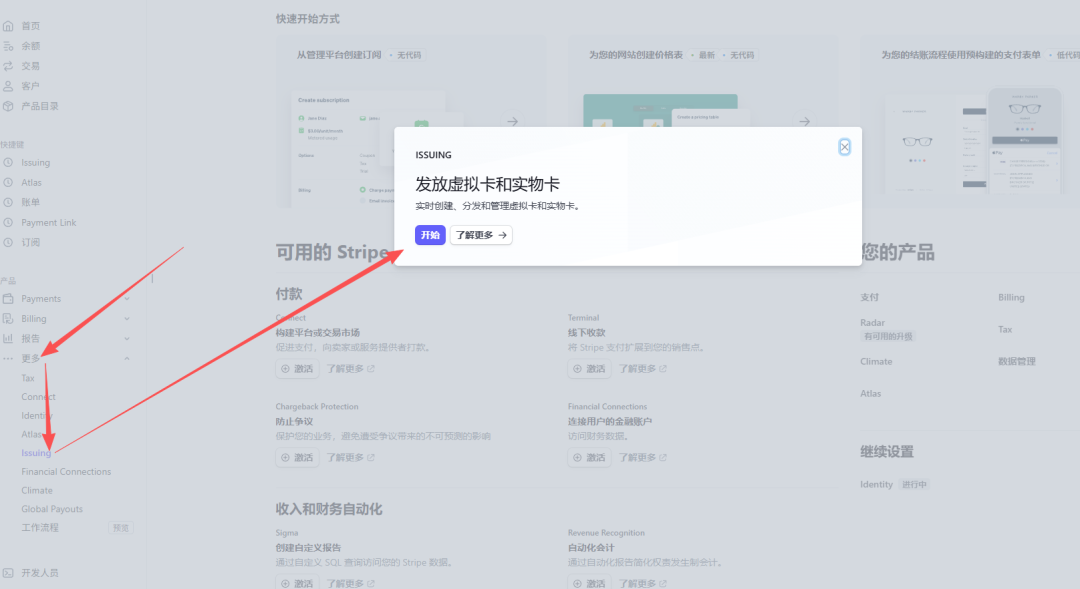Screen dimensions: 1080x589
Task: Open Tax under 您的产品
Action: pos(1005,329)
